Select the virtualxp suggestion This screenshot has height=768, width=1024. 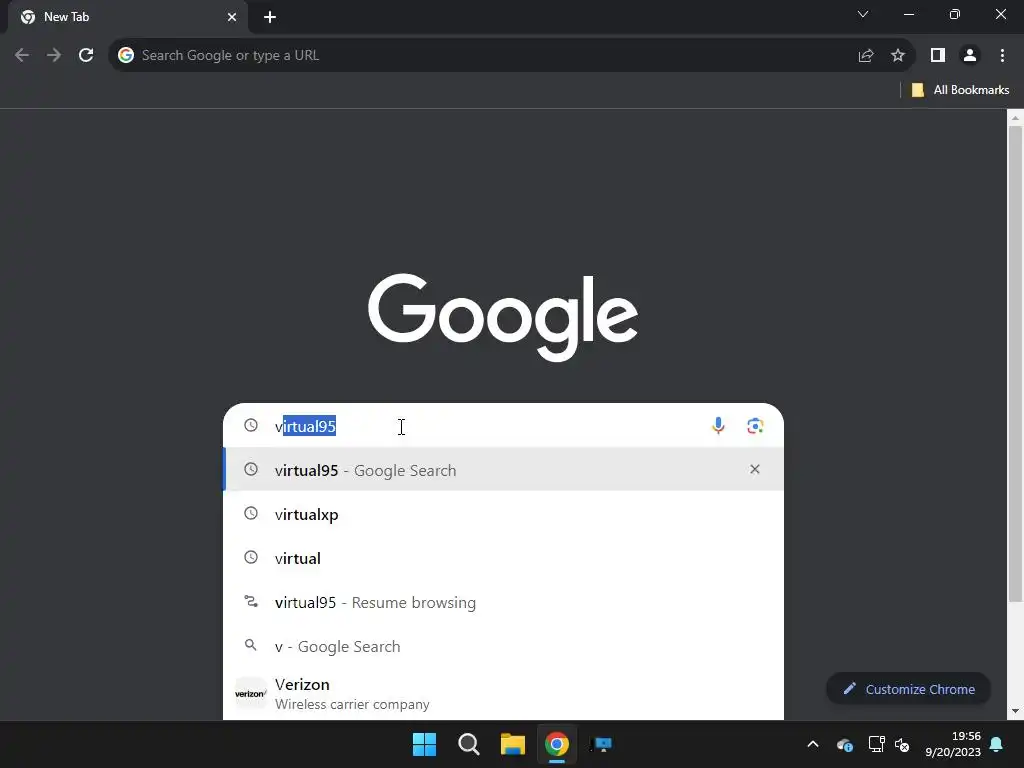503,514
